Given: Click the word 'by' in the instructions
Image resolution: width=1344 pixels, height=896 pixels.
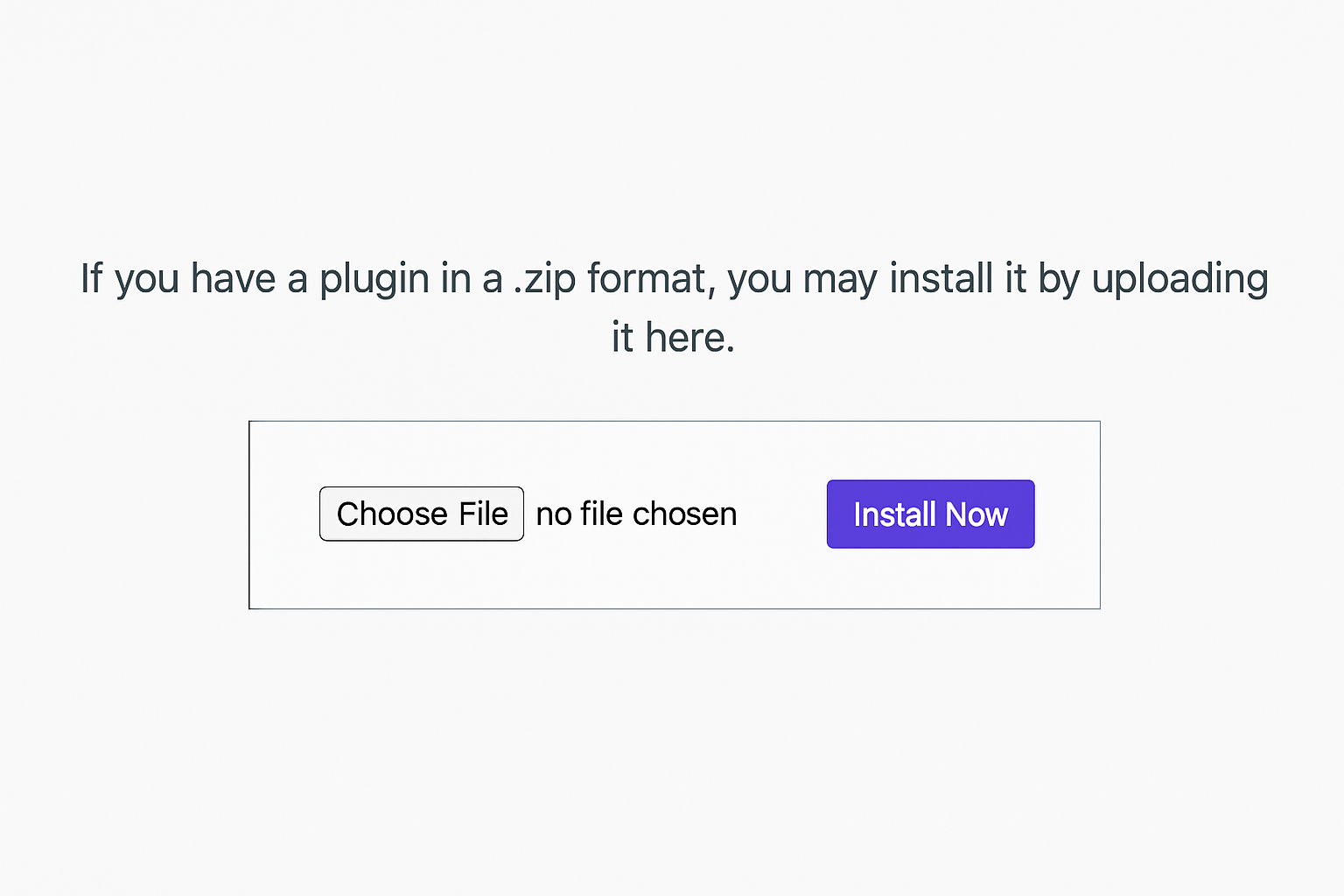Looking at the screenshot, I should tap(1059, 280).
